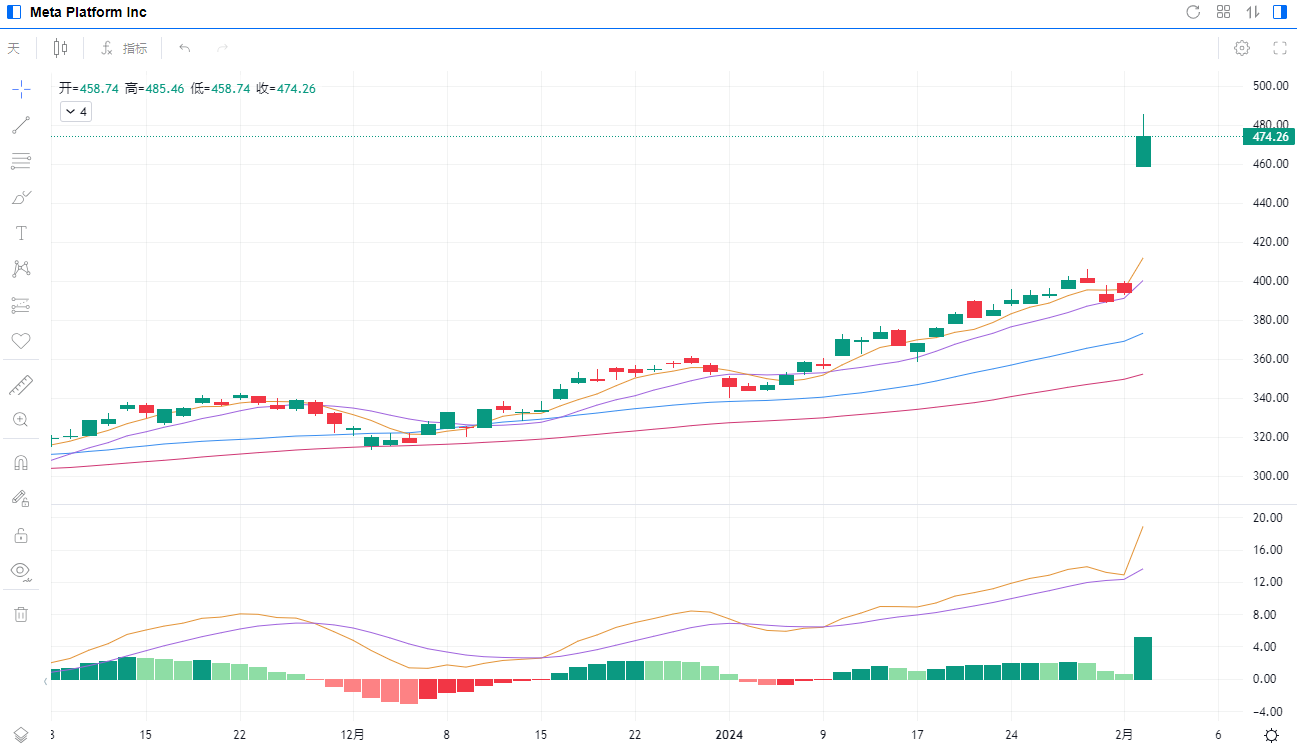1297x746 pixels.
Task: Click the left panel icon beside title
Action: coord(14,12)
